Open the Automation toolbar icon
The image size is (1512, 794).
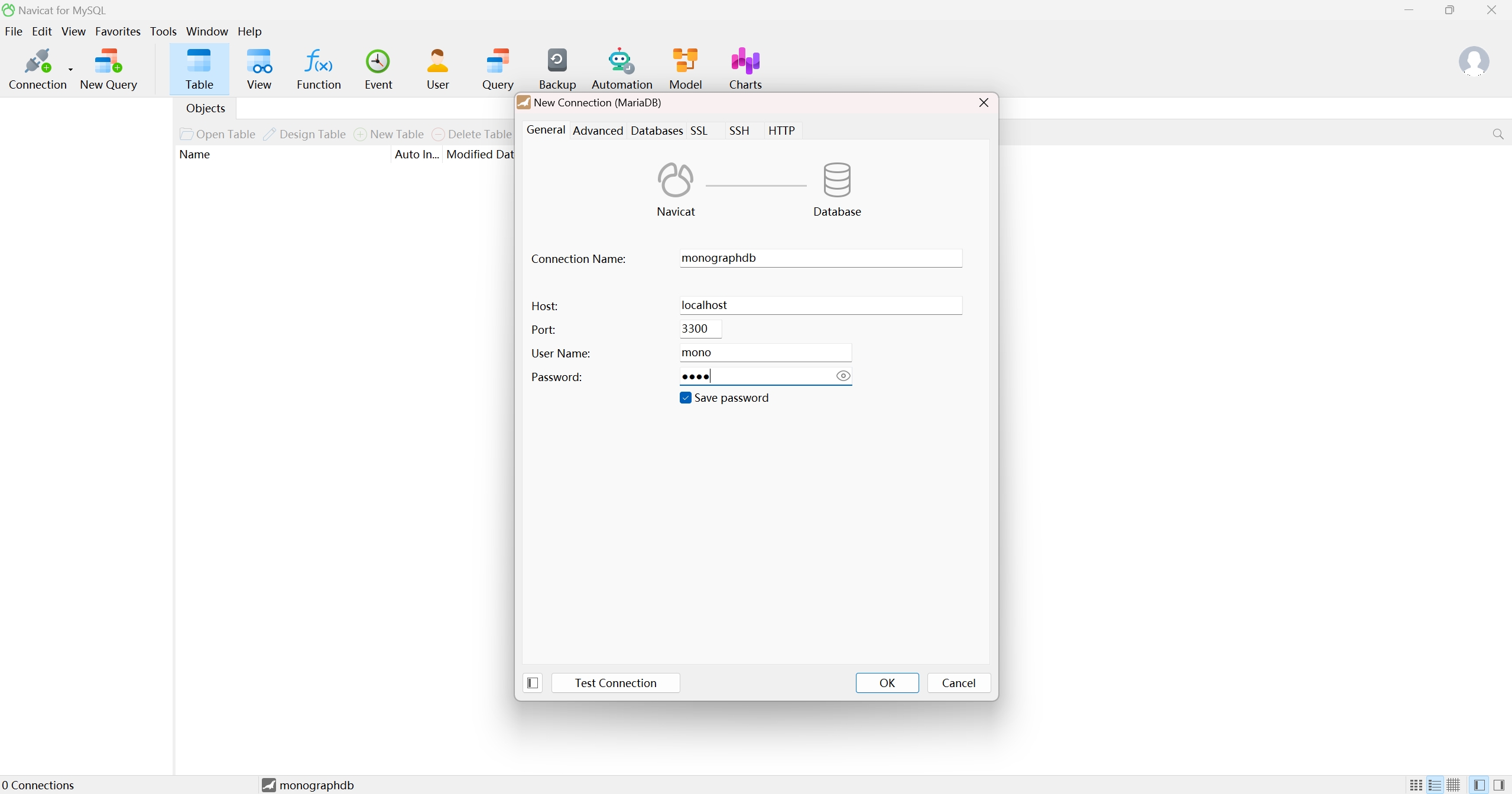click(x=622, y=69)
